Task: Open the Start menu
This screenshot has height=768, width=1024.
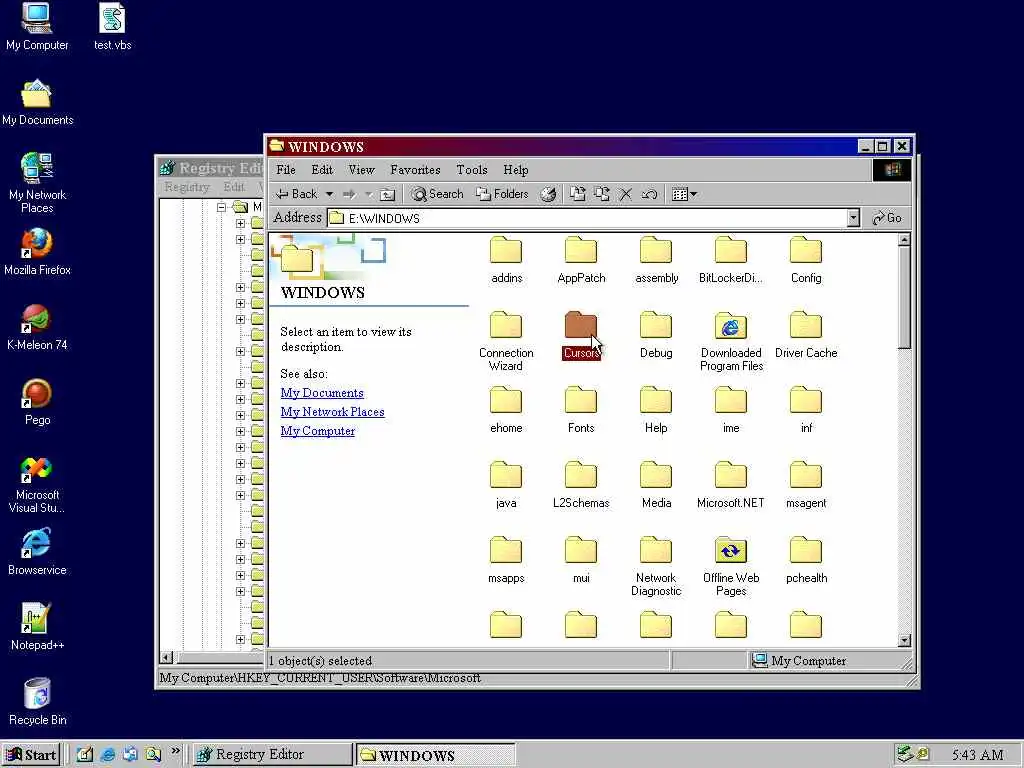Action: pos(31,755)
